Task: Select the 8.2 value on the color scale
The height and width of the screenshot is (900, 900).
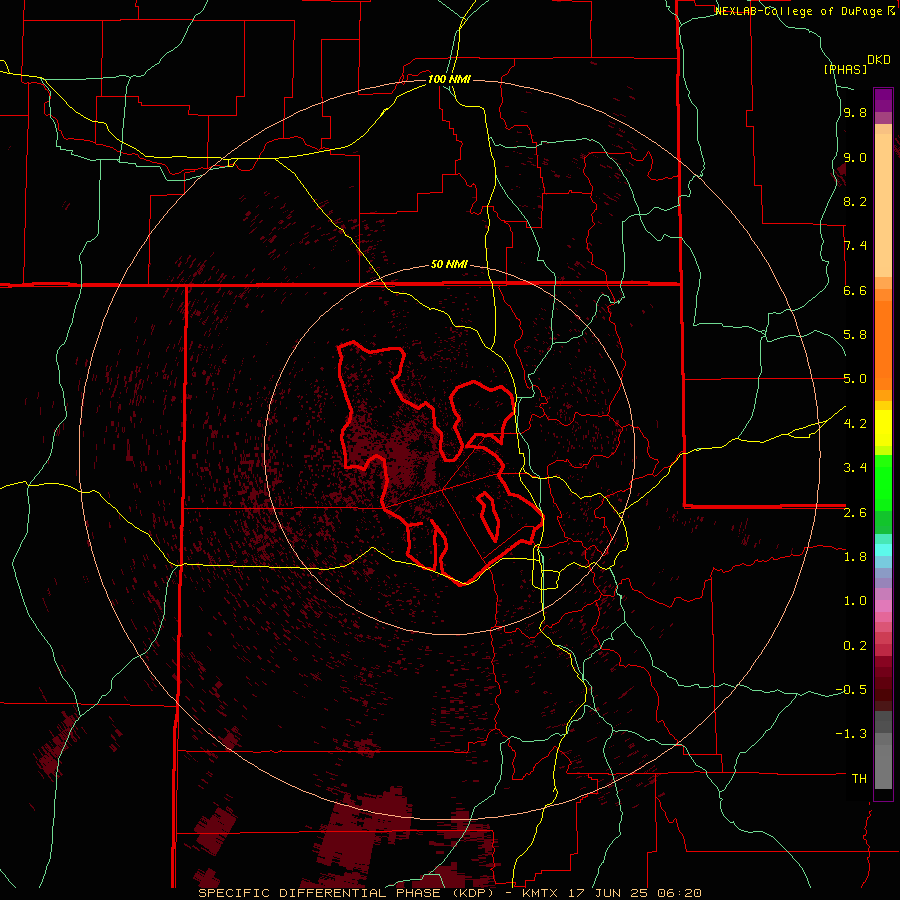Action: pos(855,201)
